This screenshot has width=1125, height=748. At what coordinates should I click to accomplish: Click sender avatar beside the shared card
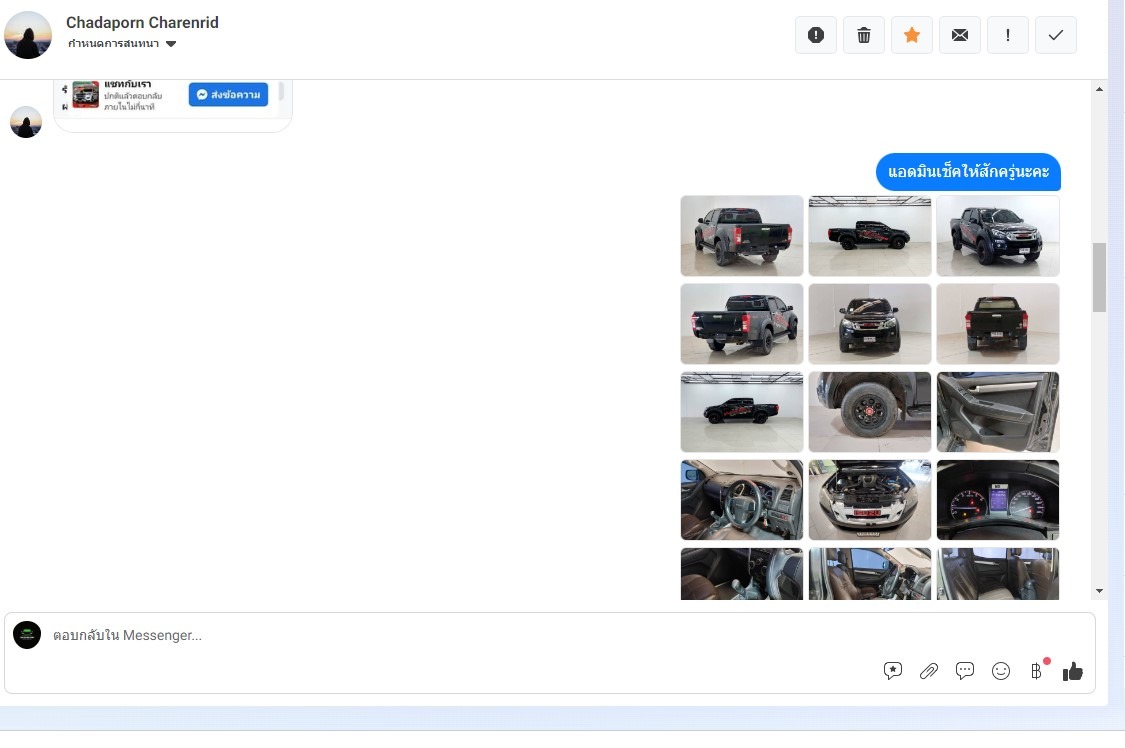click(x=26, y=122)
